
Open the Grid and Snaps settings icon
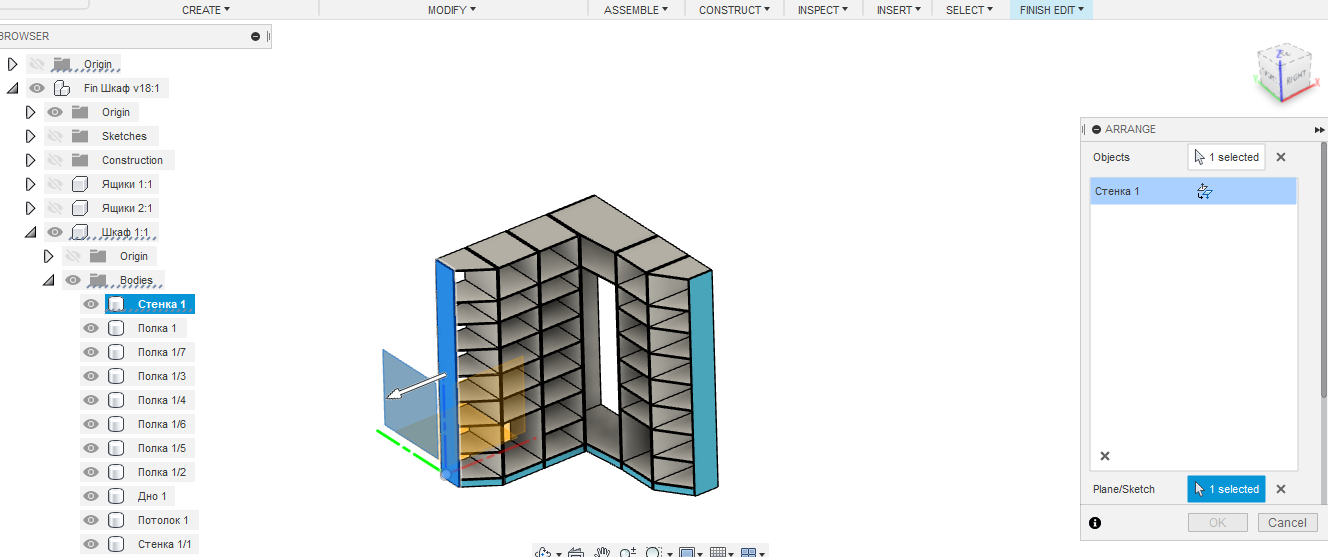click(x=717, y=552)
